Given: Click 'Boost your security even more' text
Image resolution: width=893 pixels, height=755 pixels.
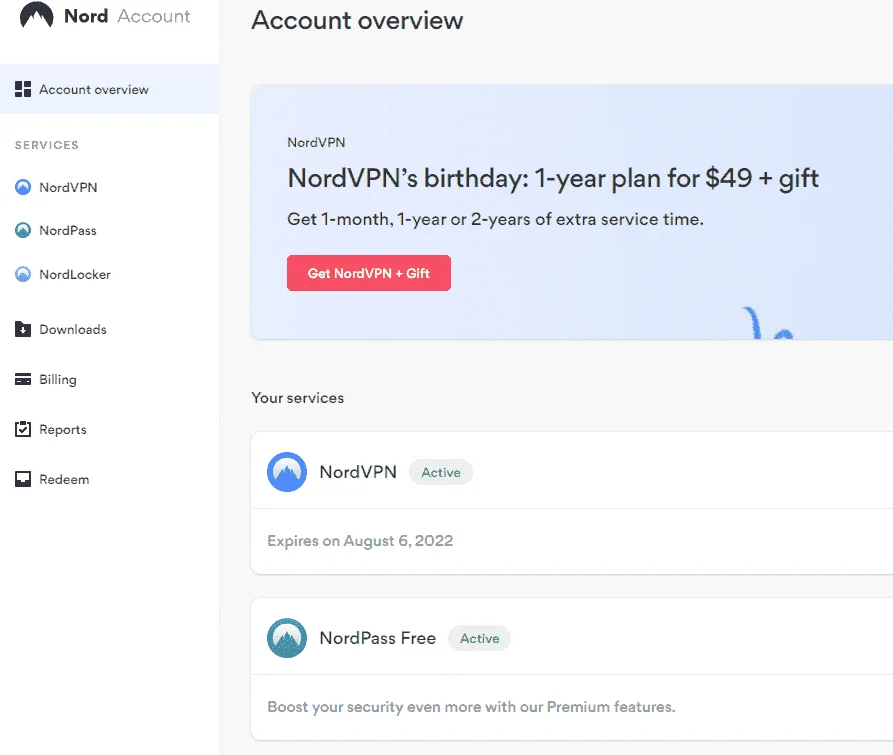Looking at the screenshot, I should pos(471,707).
